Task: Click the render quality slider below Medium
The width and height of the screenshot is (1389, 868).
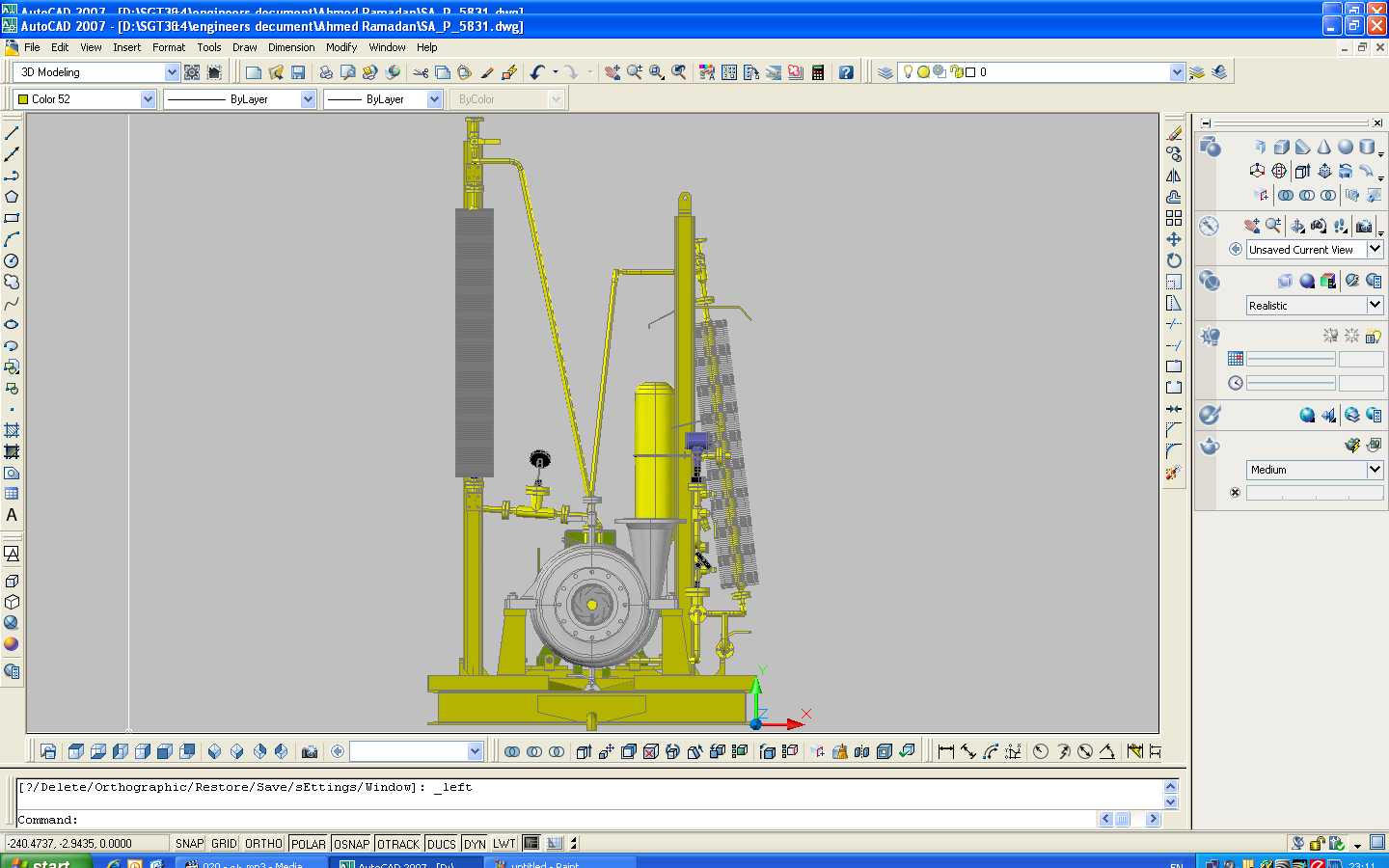Action: [1315, 493]
